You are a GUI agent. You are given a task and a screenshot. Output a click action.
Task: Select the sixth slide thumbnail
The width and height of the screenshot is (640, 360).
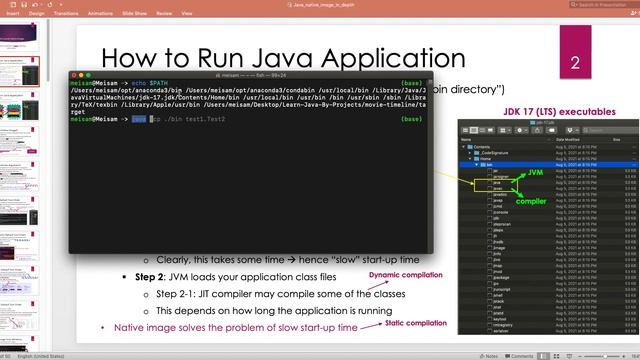19,211
